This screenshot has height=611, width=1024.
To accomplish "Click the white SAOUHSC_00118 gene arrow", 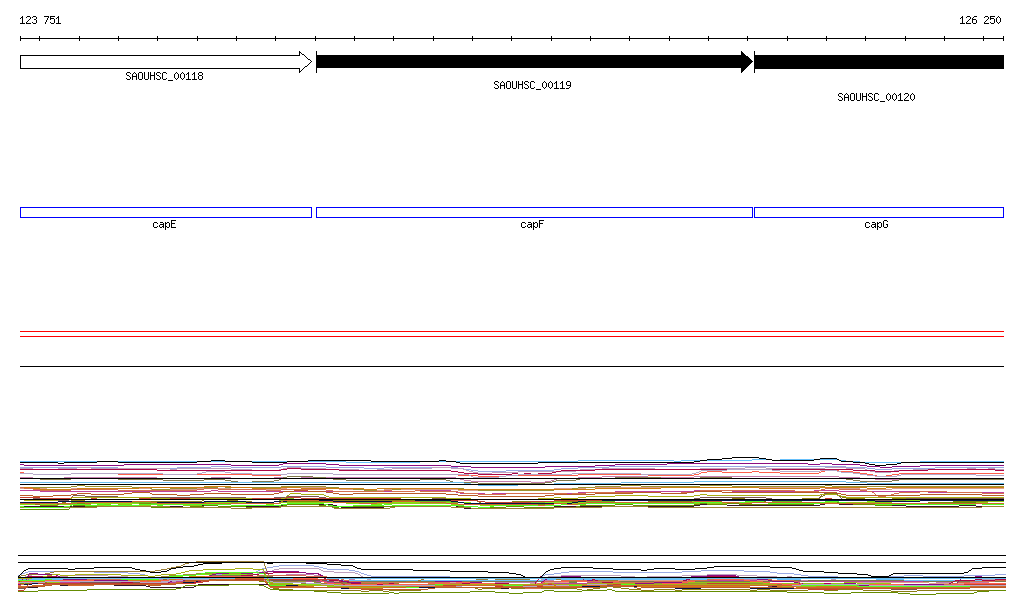I will tap(160, 62).
